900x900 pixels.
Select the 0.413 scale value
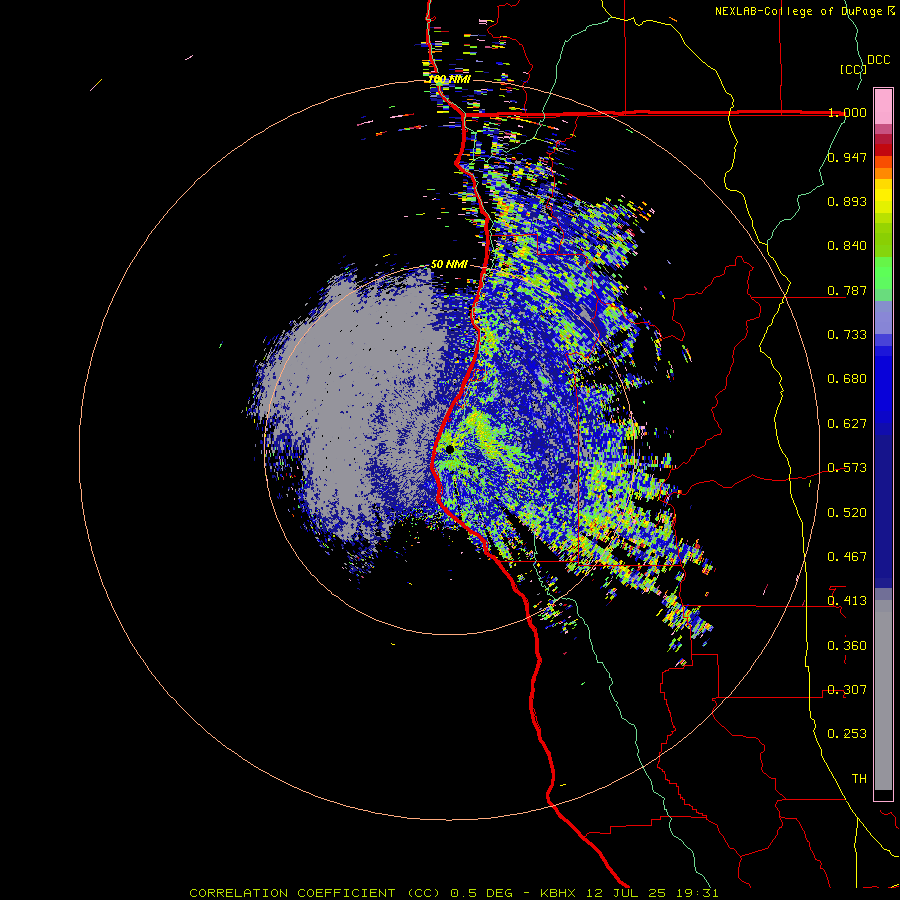tap(847, 601)
